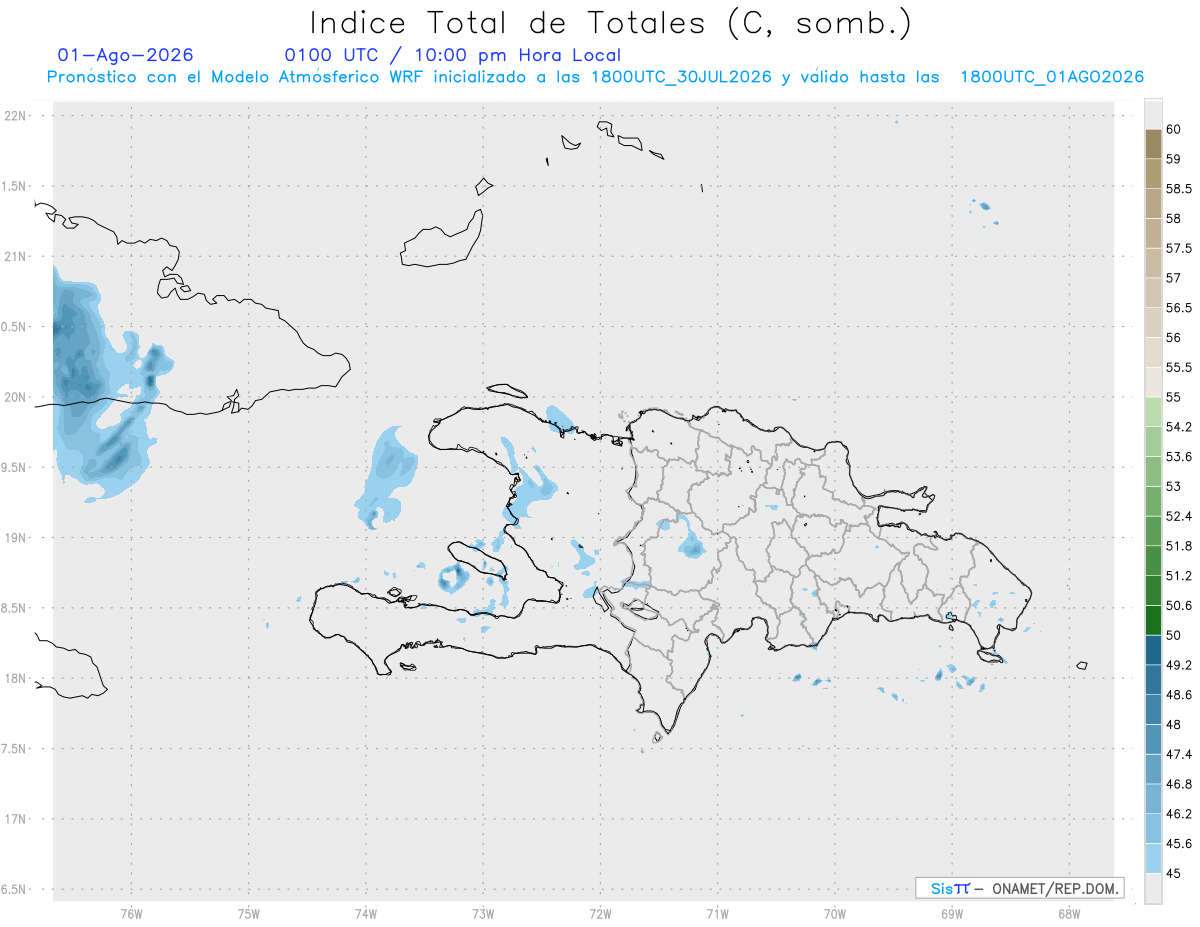Click the 54.2 value on the color scale
The height and width of the screenshot is (927, 1200).
1179,427
